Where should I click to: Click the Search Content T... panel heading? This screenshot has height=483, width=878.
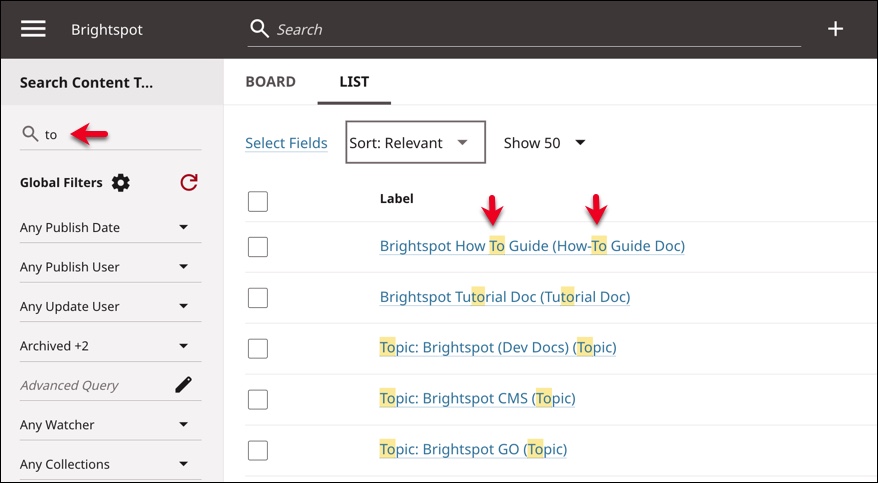(x=86, y=83)
